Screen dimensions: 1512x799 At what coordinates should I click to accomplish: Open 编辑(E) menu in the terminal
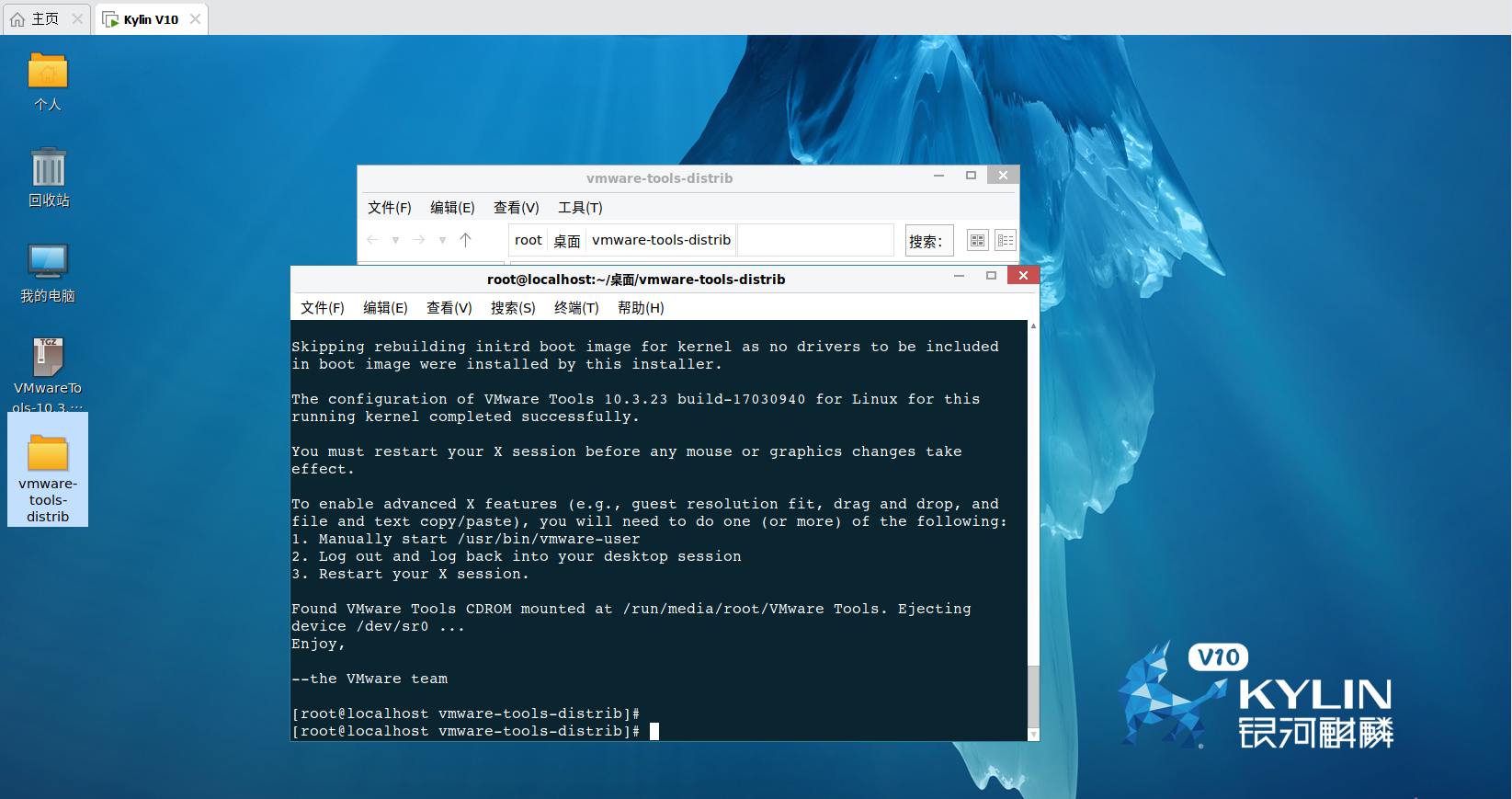coord(385,308)
